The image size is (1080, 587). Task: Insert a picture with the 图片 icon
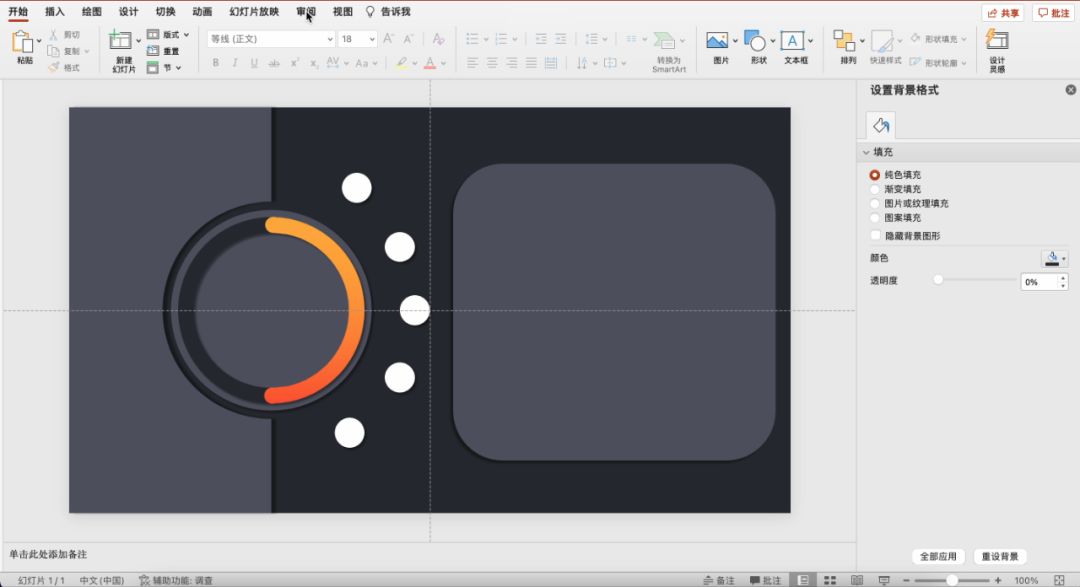pos(717,41)
